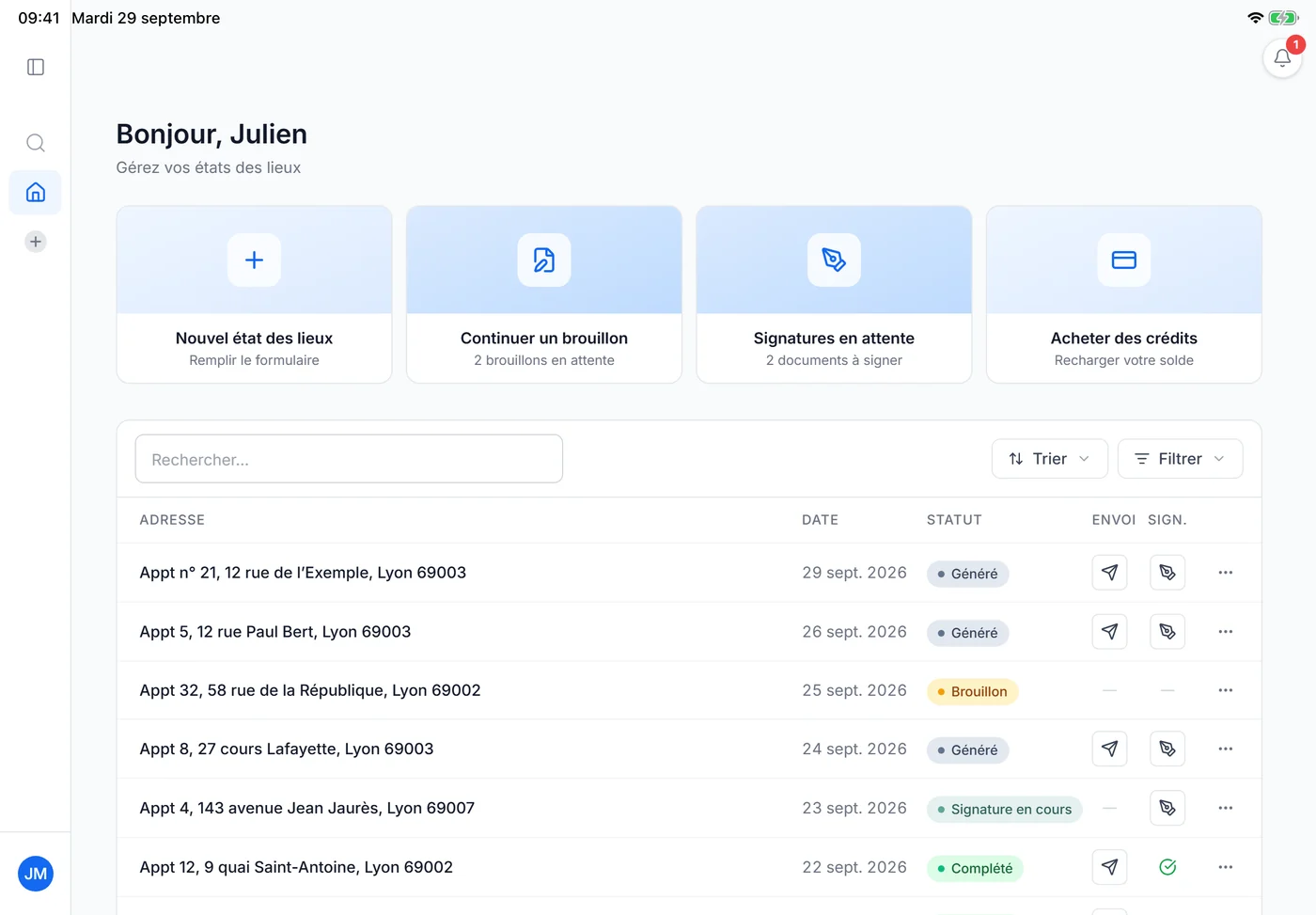Open more options for Appt 5 Paul Bert

click(x=1226, y=632)
